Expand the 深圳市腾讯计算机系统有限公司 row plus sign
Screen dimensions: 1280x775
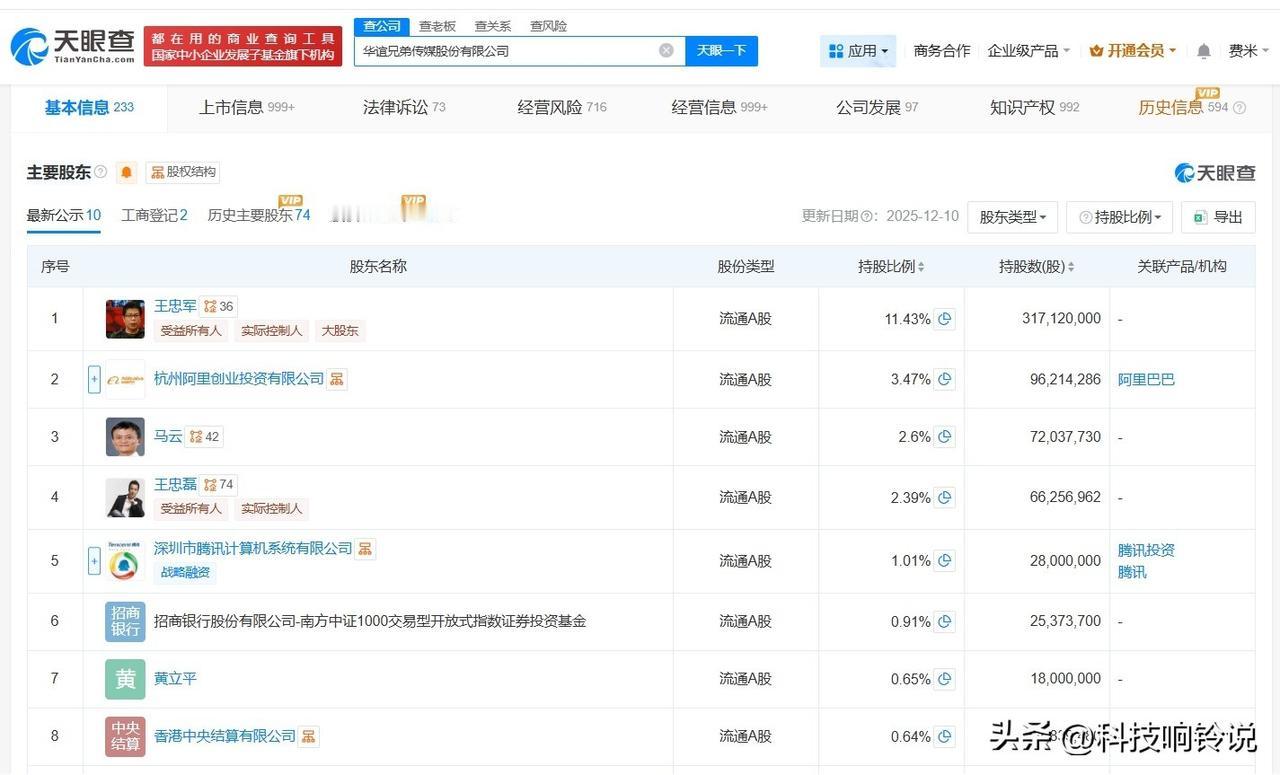(94, 561)
